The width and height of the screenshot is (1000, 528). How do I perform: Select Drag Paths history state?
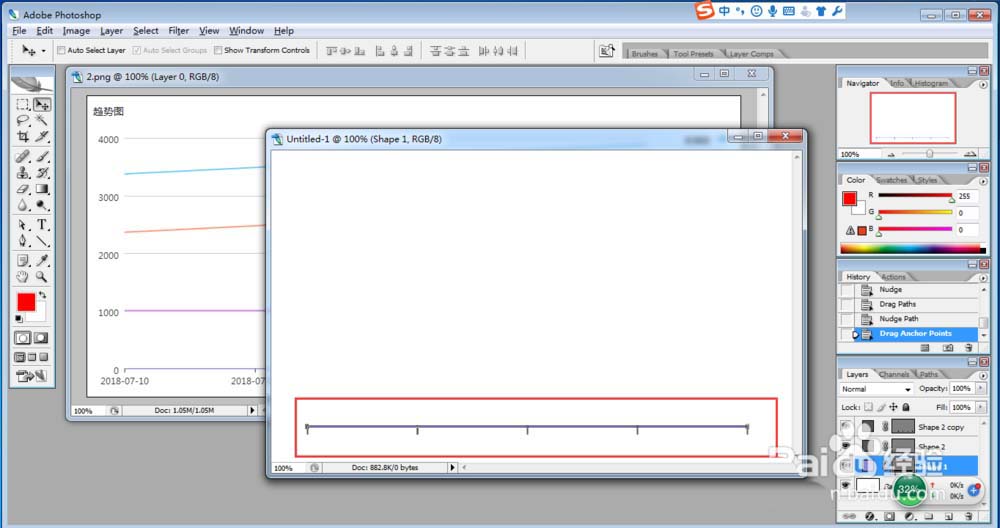coord(897,304)
